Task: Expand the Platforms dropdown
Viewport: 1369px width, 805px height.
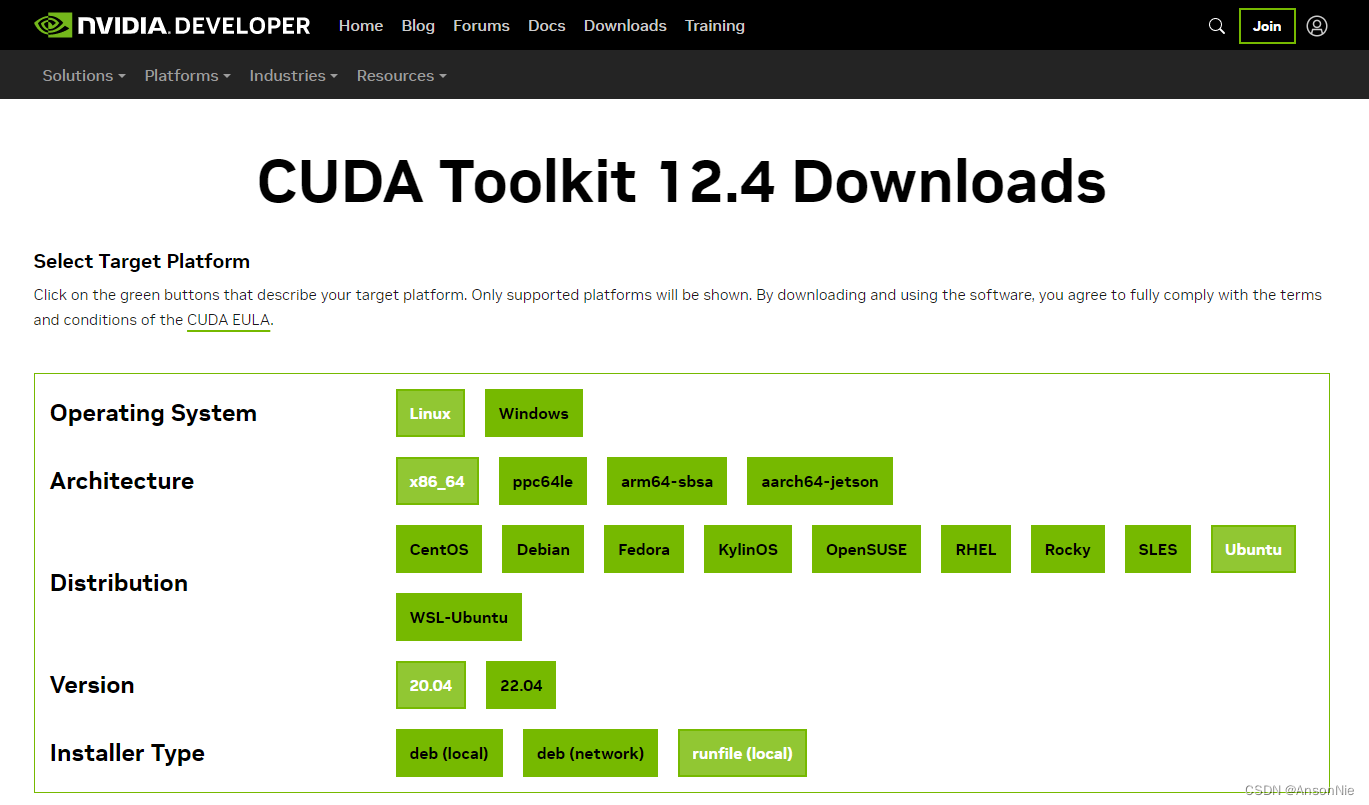Action: (x=187, y=75)
